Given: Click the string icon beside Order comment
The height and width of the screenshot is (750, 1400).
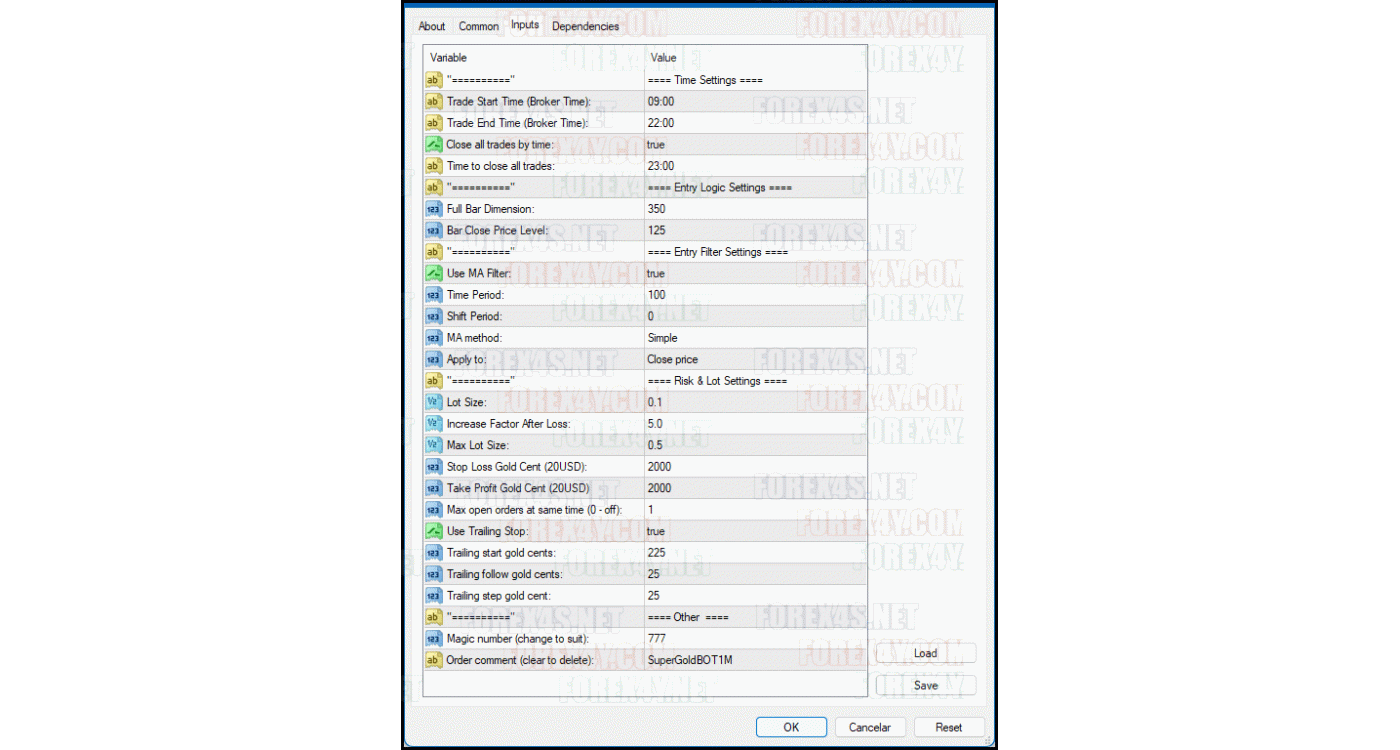Looking at the screenshot, I should pyautogui.click(x=433, y=660).
